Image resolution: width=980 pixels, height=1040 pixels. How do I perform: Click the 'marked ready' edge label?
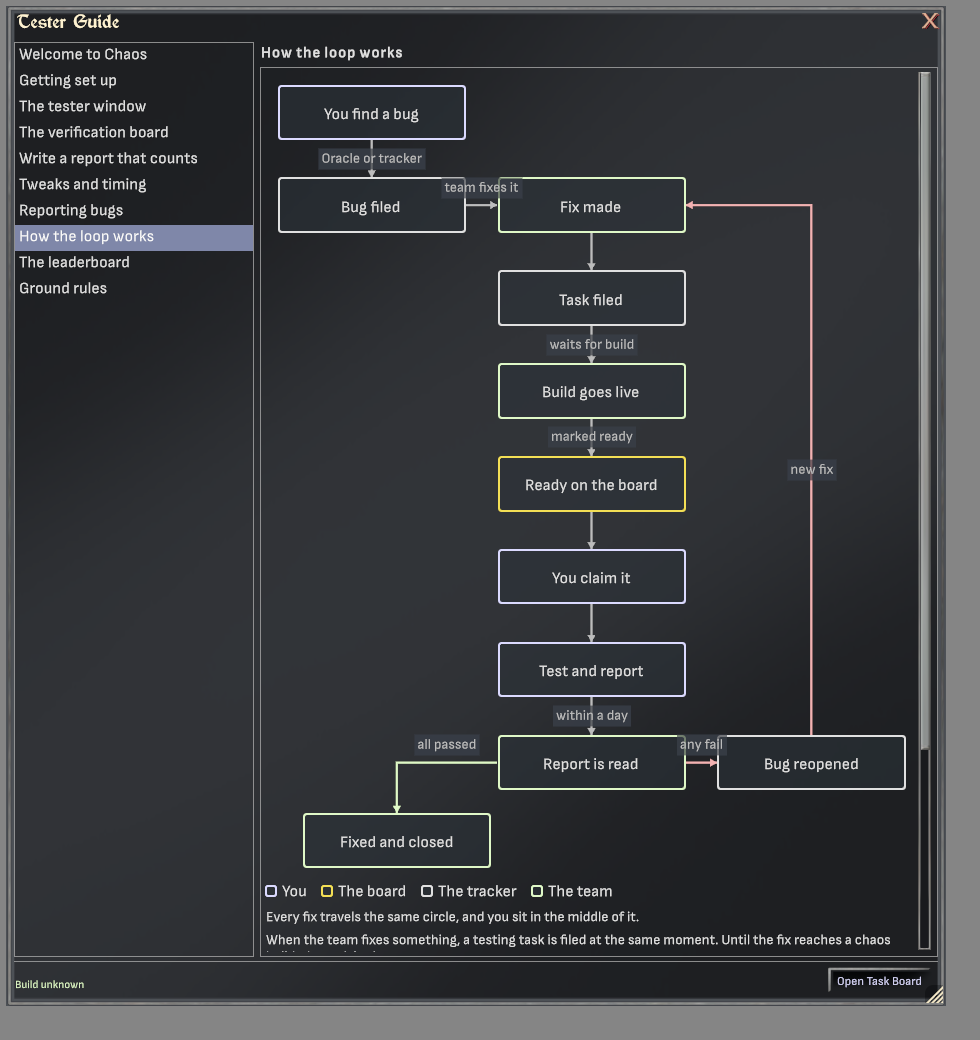[592, 436]
